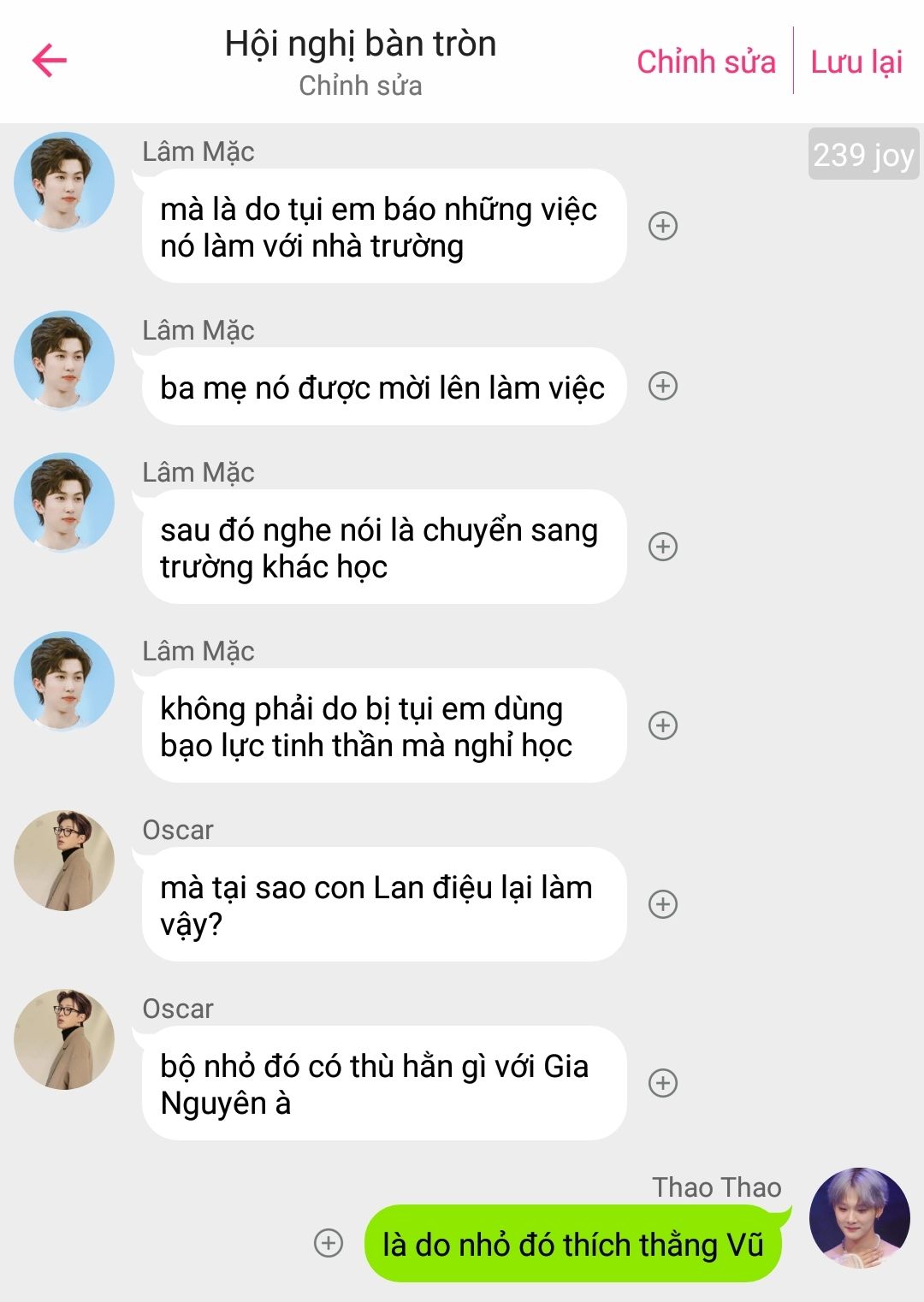Open the '239 joy' counter badge
This screenshot has height=1302, width=924.
tap(863, 155)
